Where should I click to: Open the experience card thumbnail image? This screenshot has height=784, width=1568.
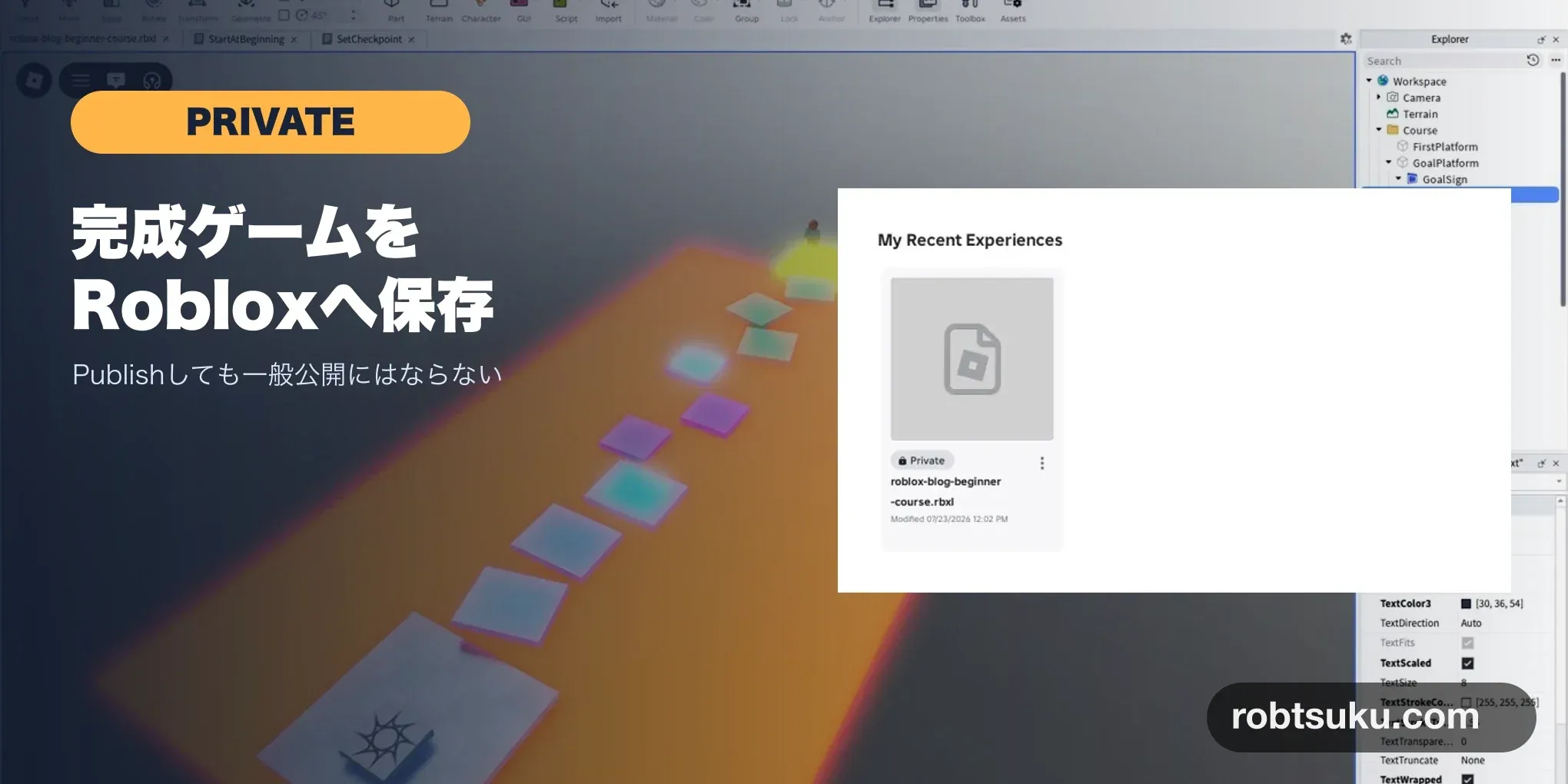[x=972, y=359]
